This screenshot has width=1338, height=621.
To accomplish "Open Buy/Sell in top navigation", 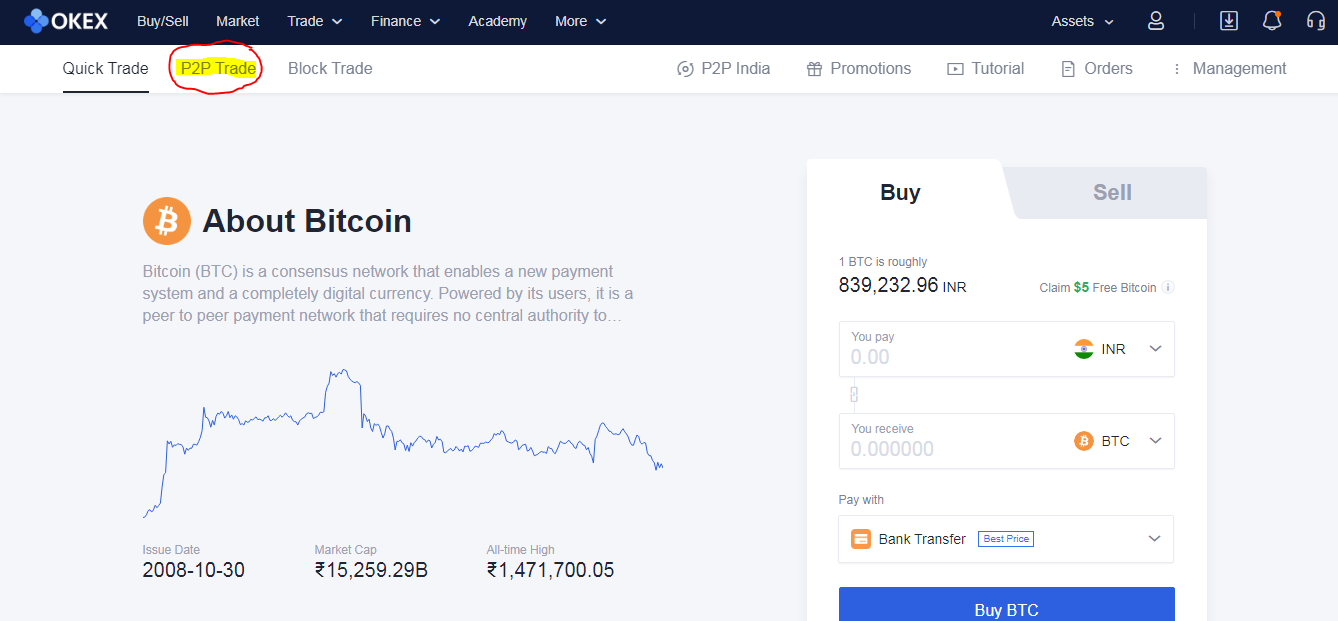I will click(162, 21).
